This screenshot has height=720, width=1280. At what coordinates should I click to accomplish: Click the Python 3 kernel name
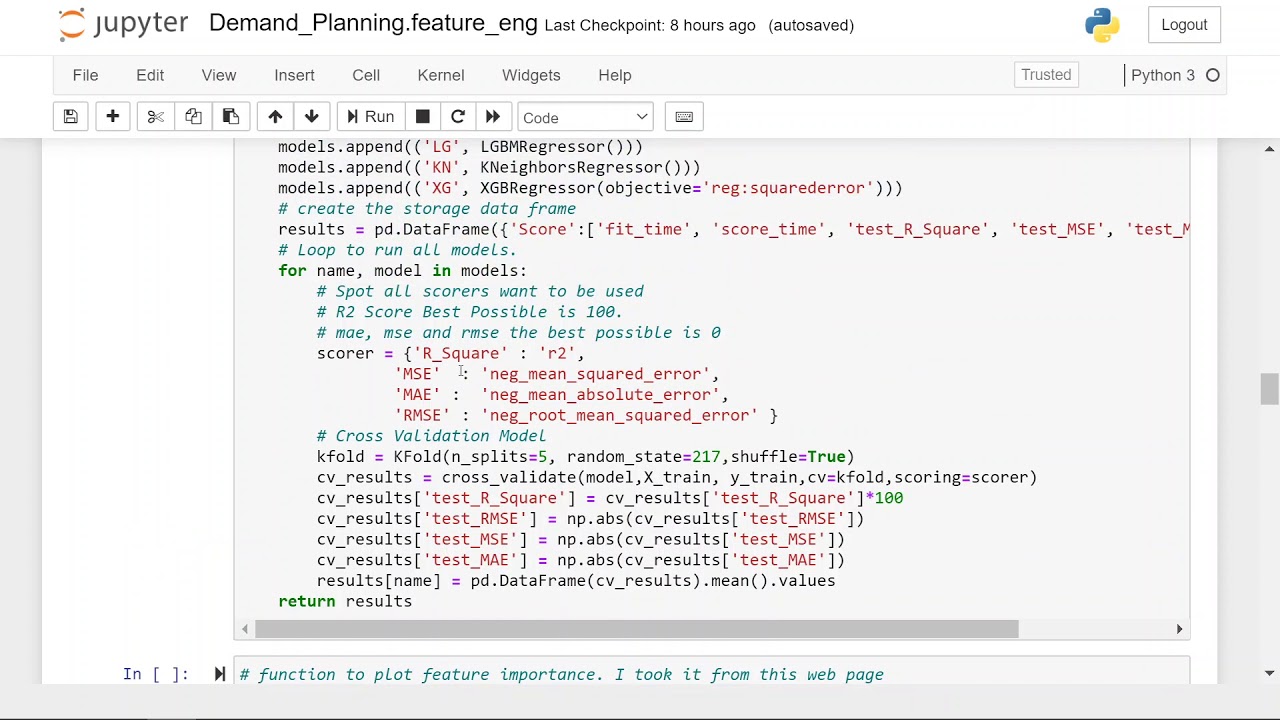(x=1162, y=75)
